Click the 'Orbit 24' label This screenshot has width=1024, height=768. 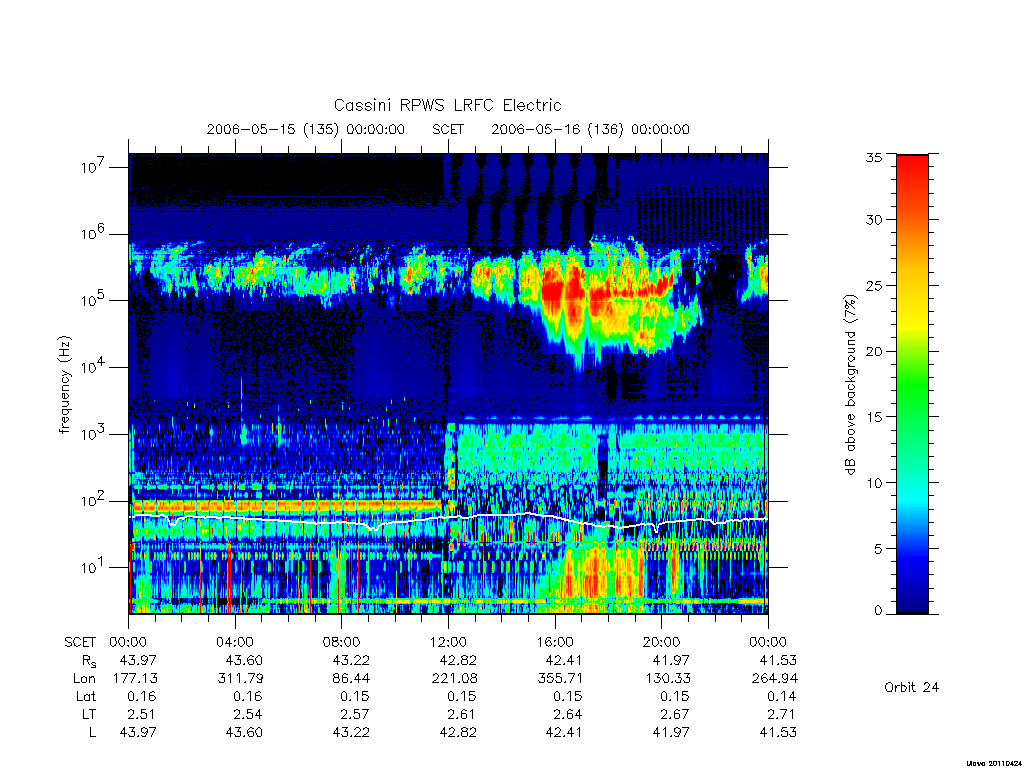[912, 687]
